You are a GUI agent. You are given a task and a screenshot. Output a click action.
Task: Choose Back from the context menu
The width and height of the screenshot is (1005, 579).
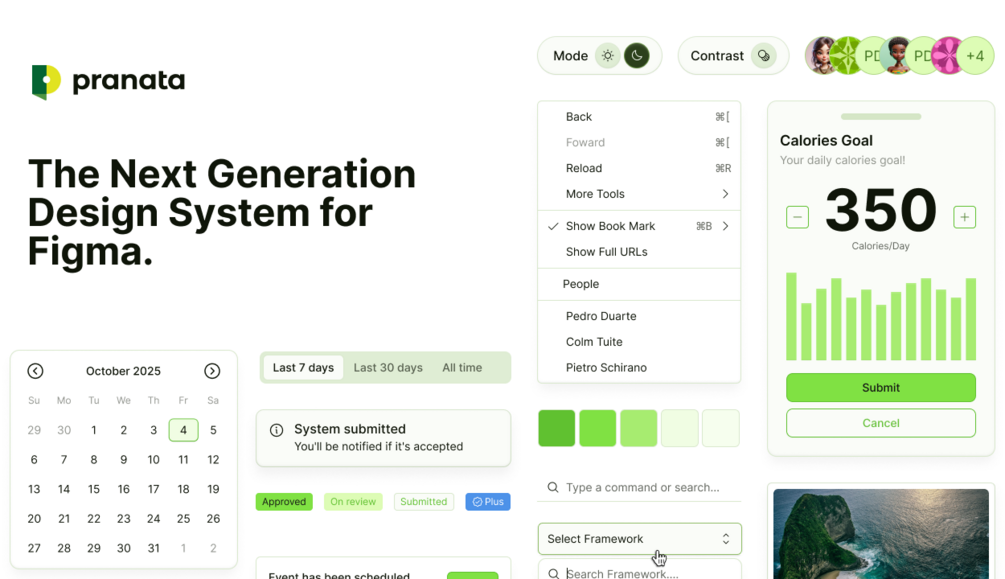point(639,117)
